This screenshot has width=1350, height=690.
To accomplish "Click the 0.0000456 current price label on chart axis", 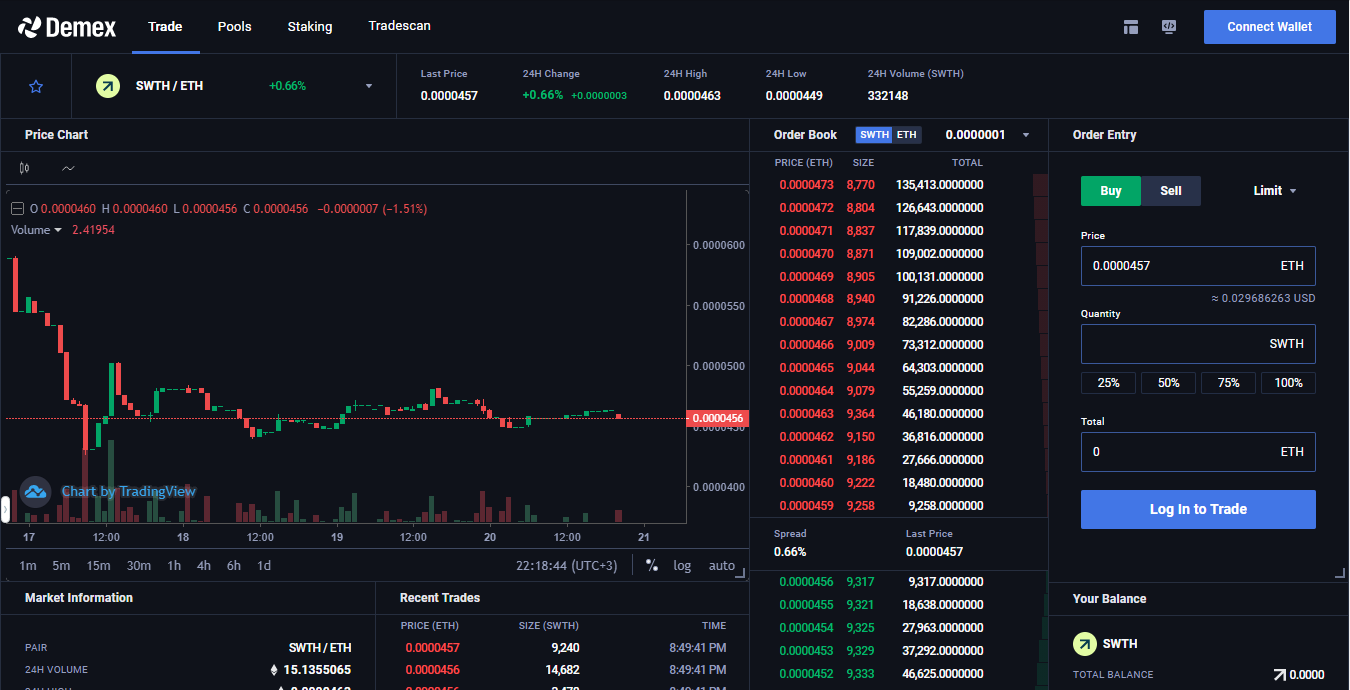I will click(x=718, y=418).
